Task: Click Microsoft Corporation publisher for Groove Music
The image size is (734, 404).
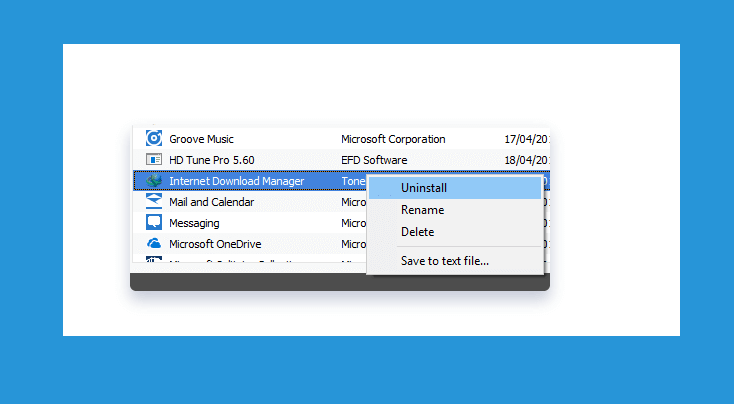Action: (393, 139)
